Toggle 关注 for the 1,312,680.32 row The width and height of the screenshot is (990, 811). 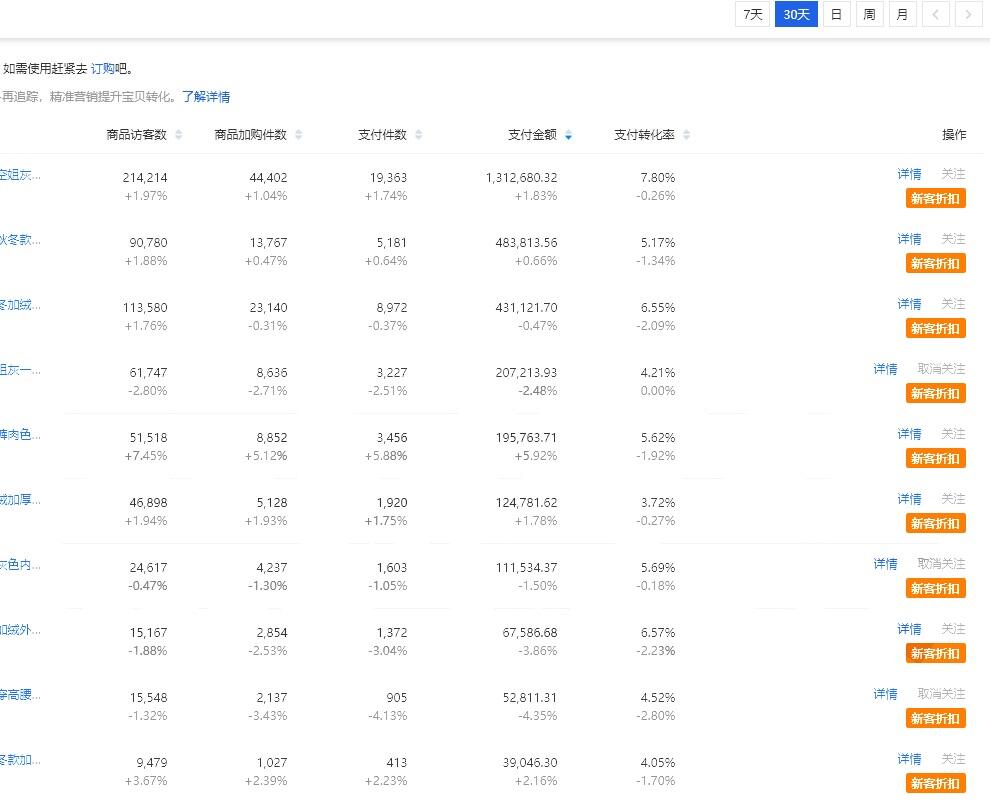[x=953, y=174]
